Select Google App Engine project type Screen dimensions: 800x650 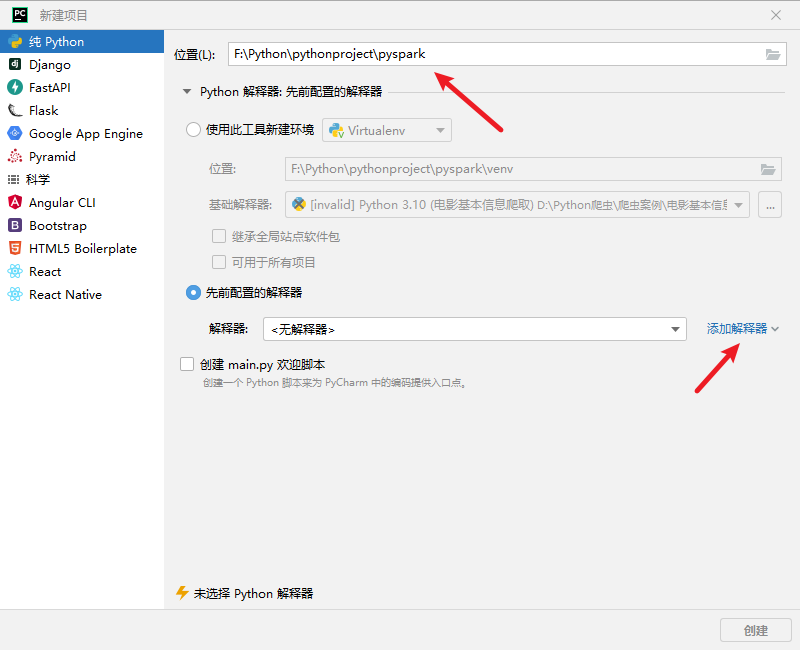point(82,133)
